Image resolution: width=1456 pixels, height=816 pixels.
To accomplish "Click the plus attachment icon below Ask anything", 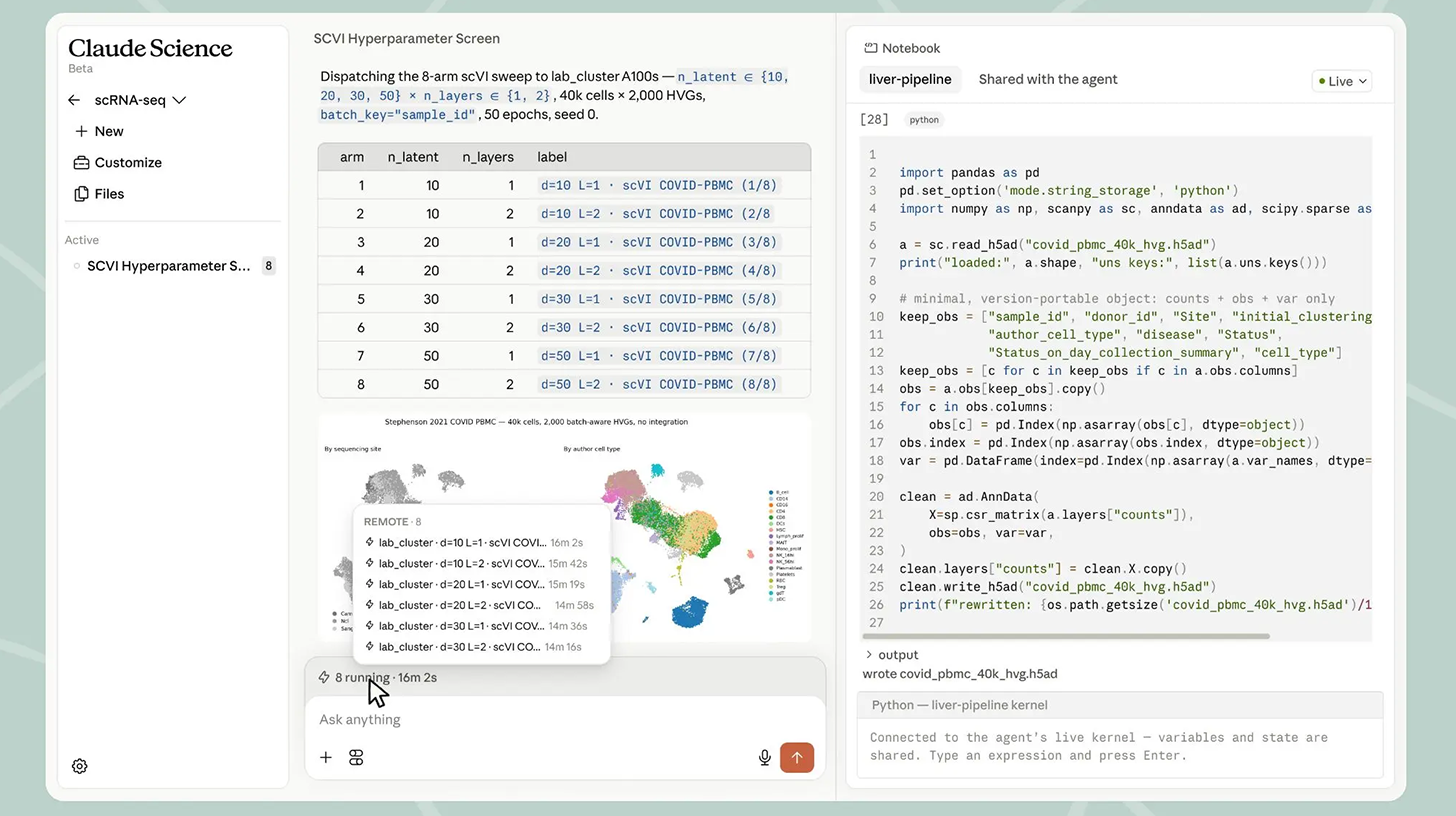I will pos(326,758).
